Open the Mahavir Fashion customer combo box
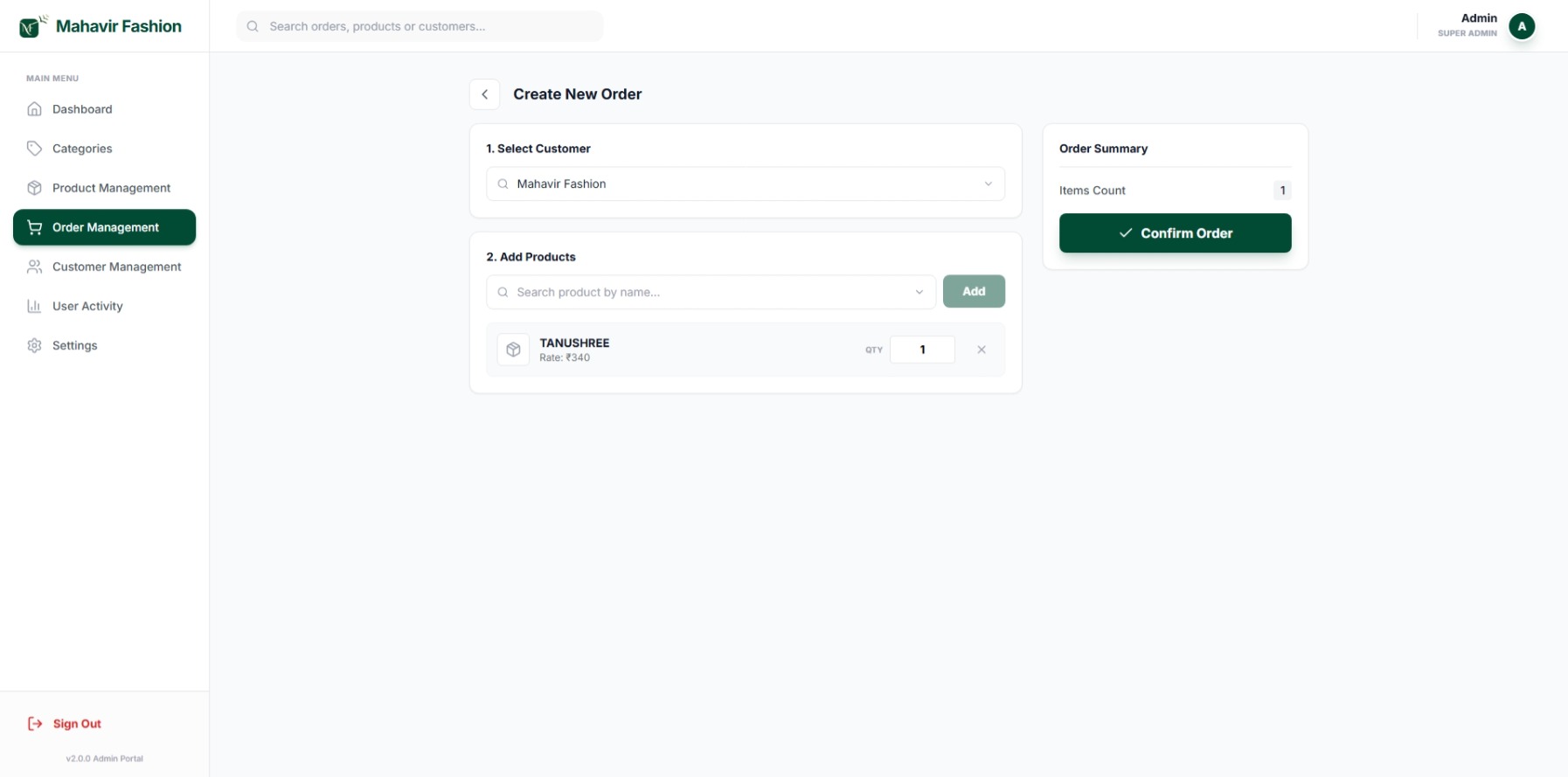The image size is (1568, 777). [745, 184]
